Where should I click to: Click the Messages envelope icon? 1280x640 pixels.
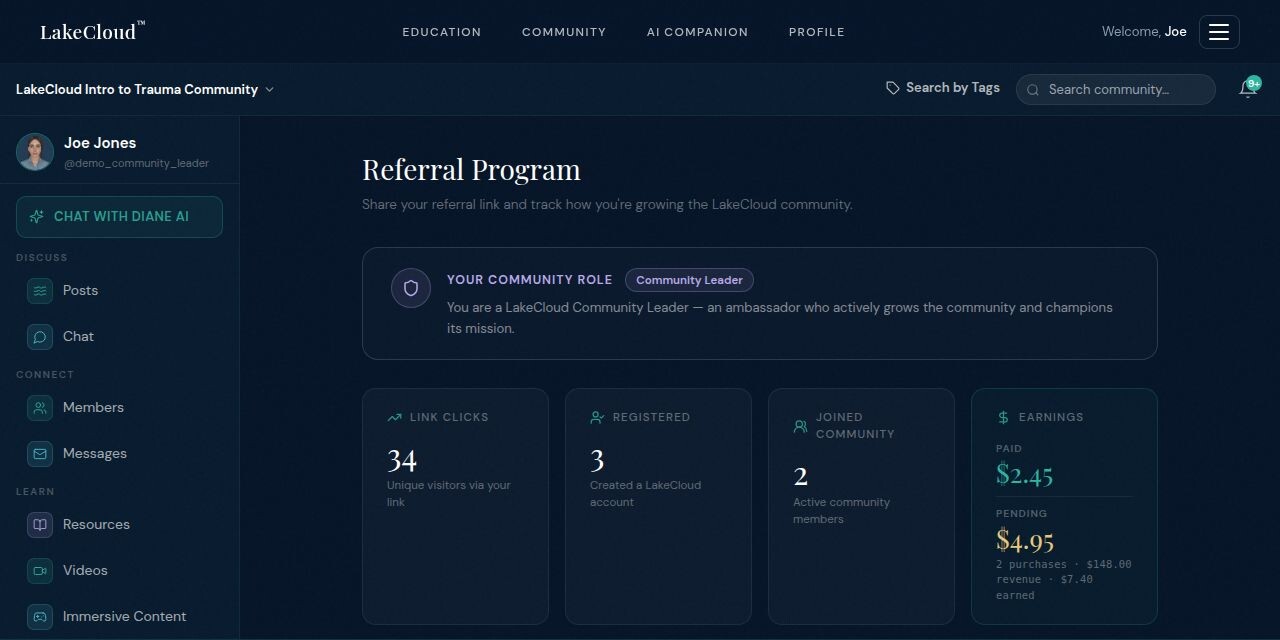point(40,454)
